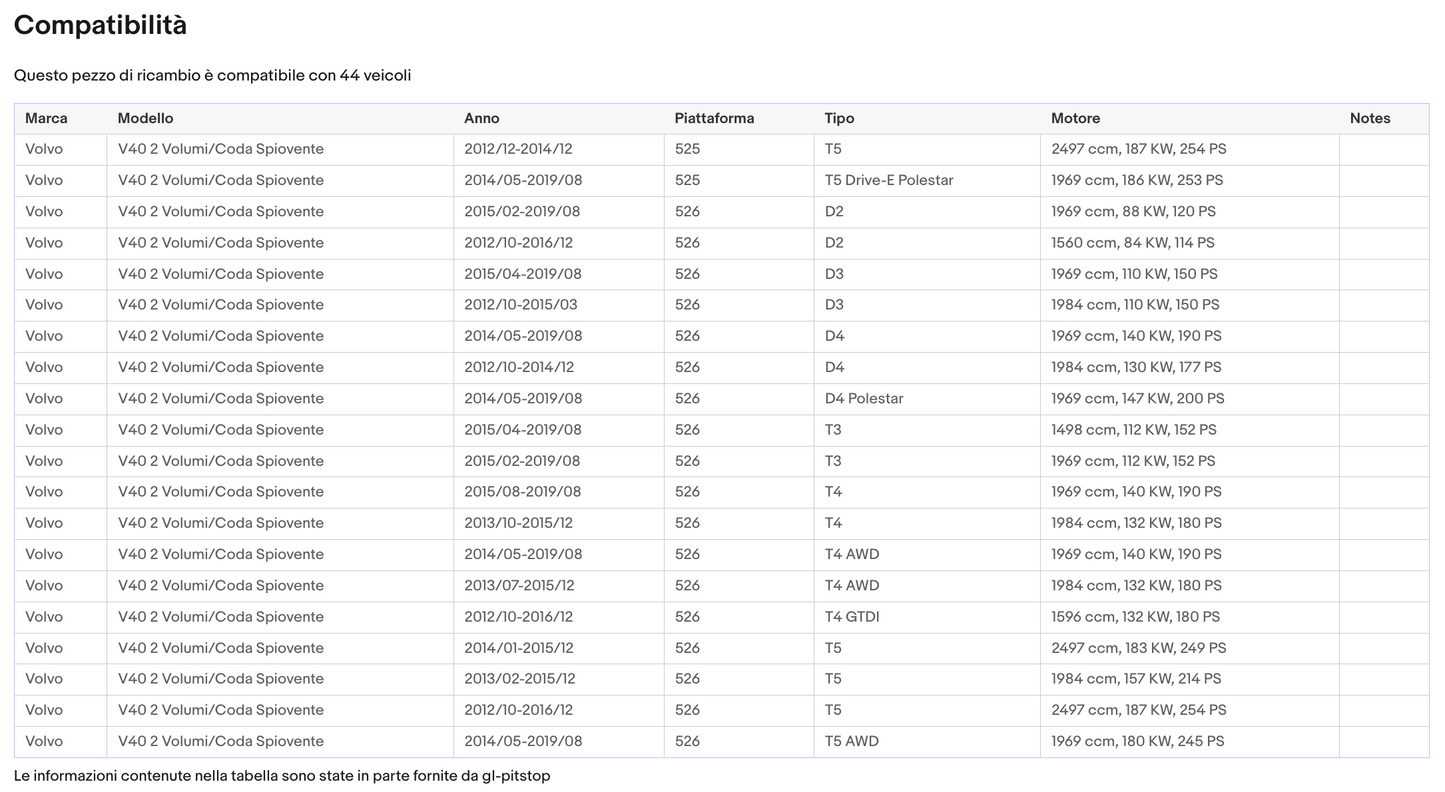
Task: Click the D4 Polestar type cell
Action: pos(863,398)
